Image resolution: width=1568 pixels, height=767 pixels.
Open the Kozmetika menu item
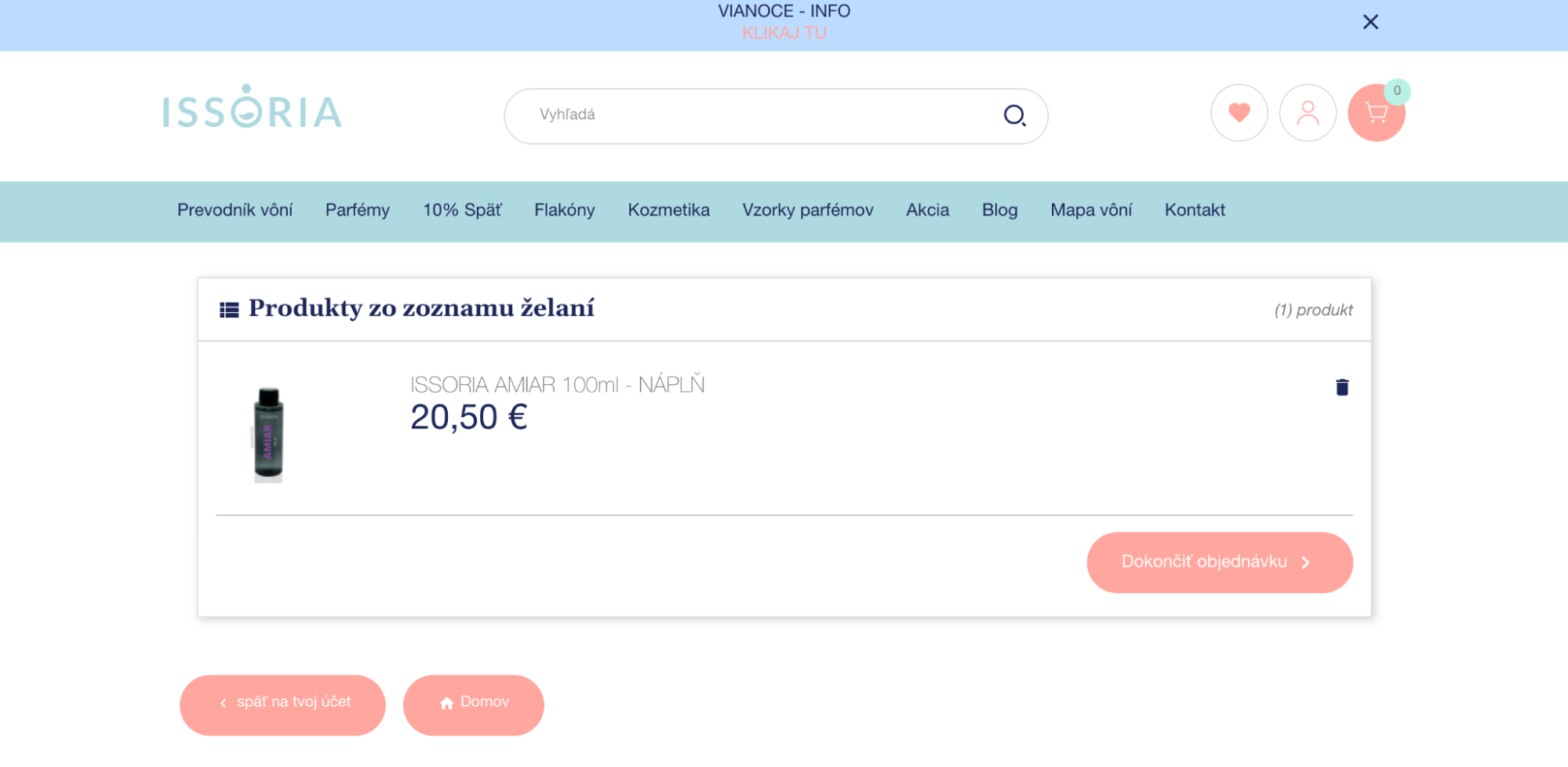(668, 210)
